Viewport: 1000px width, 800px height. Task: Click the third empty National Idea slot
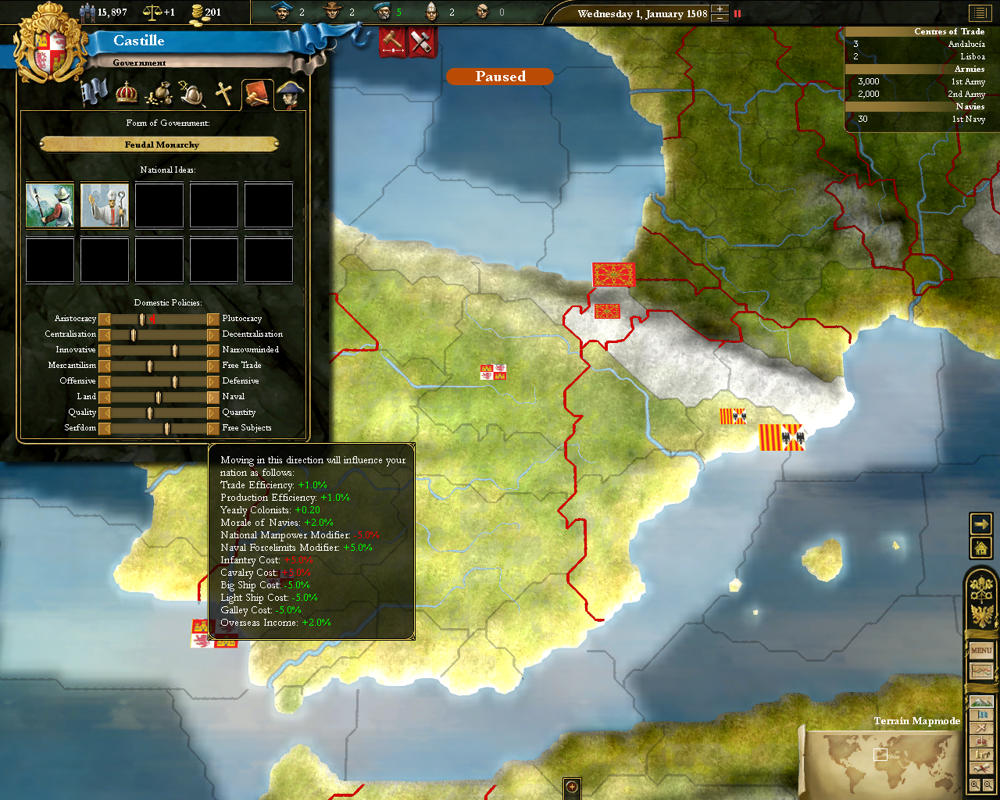[159, 205]
